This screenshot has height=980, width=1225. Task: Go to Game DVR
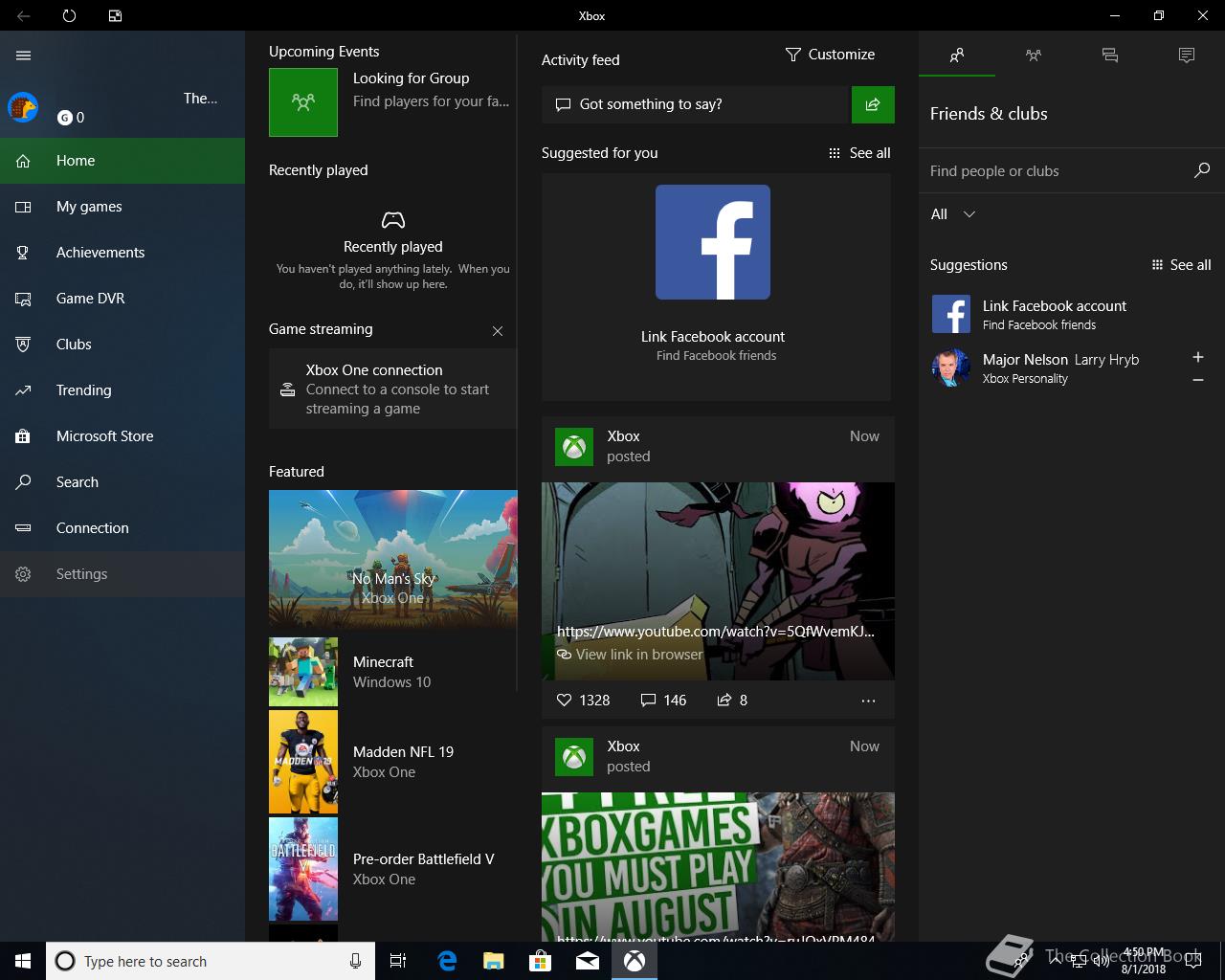(122, 299)
